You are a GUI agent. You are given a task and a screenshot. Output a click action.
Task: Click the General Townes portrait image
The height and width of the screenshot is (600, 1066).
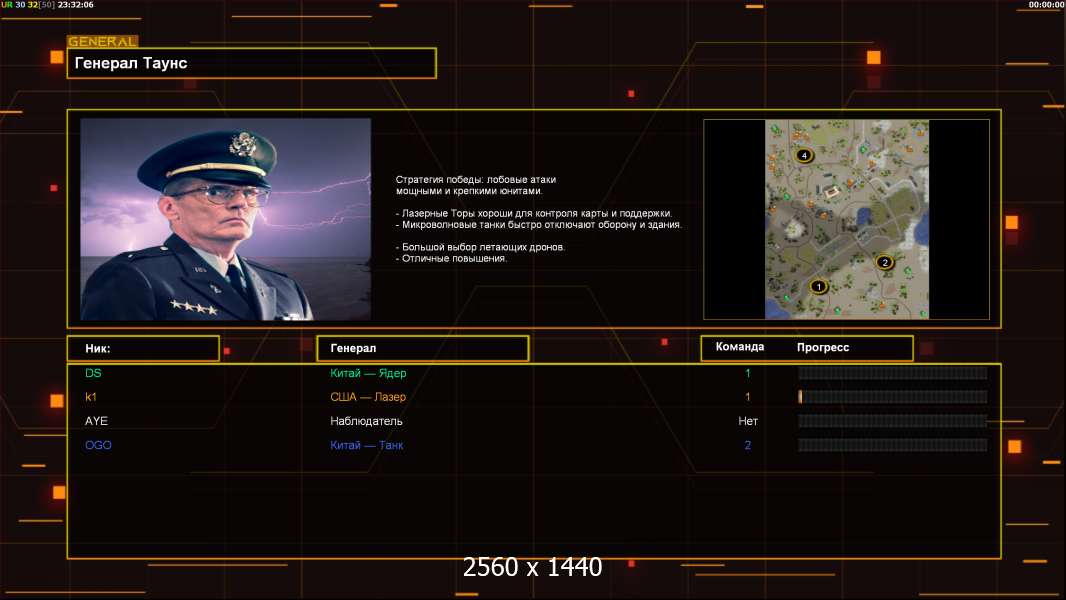point(226,219)
